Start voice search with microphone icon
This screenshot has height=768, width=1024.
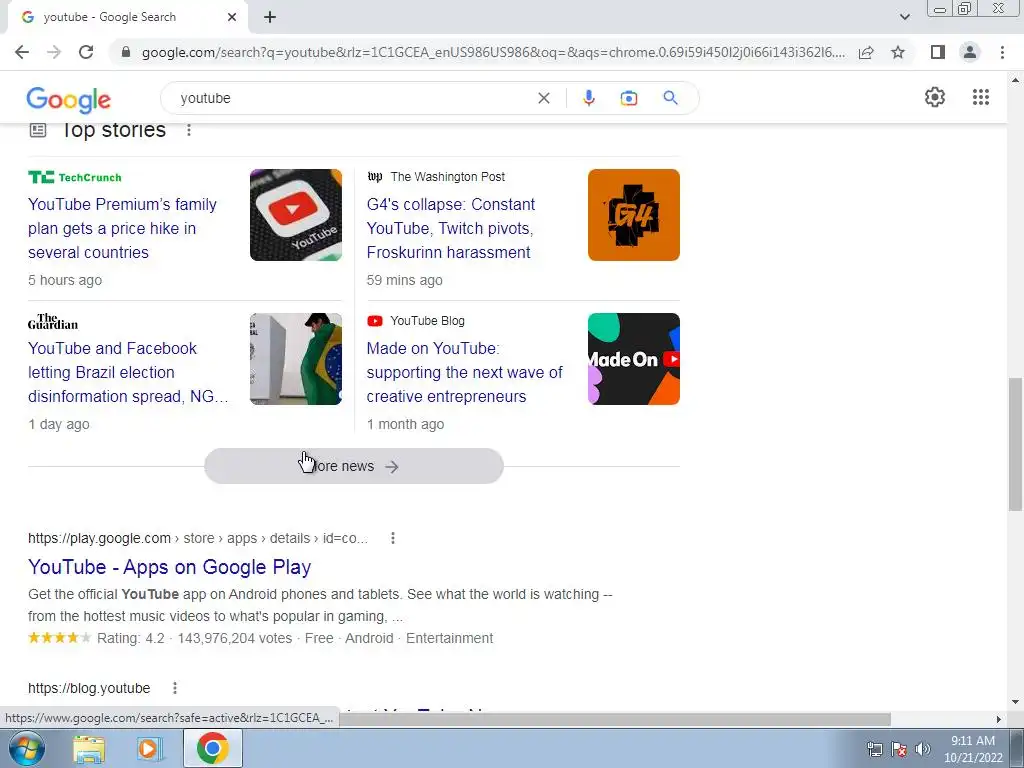[588, 98]
